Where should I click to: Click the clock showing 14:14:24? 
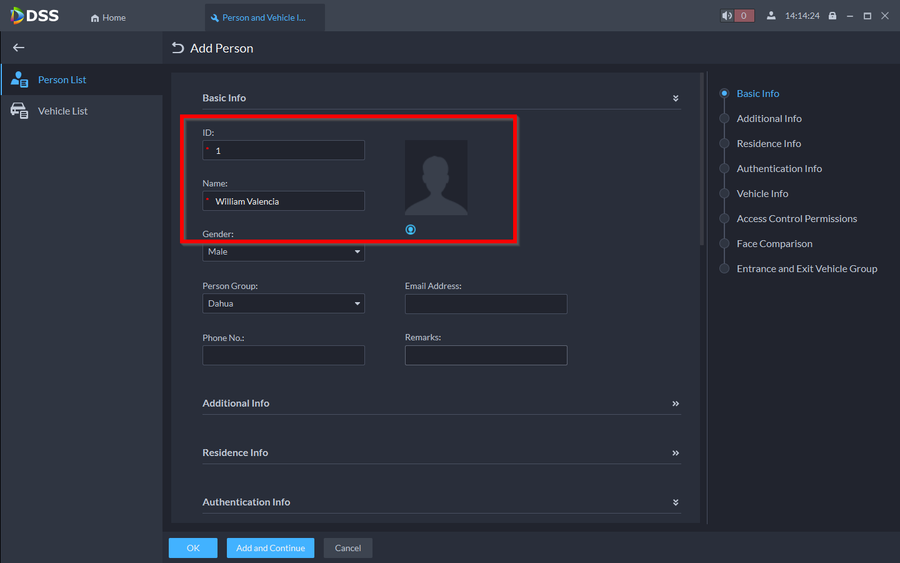coord(802,15)
